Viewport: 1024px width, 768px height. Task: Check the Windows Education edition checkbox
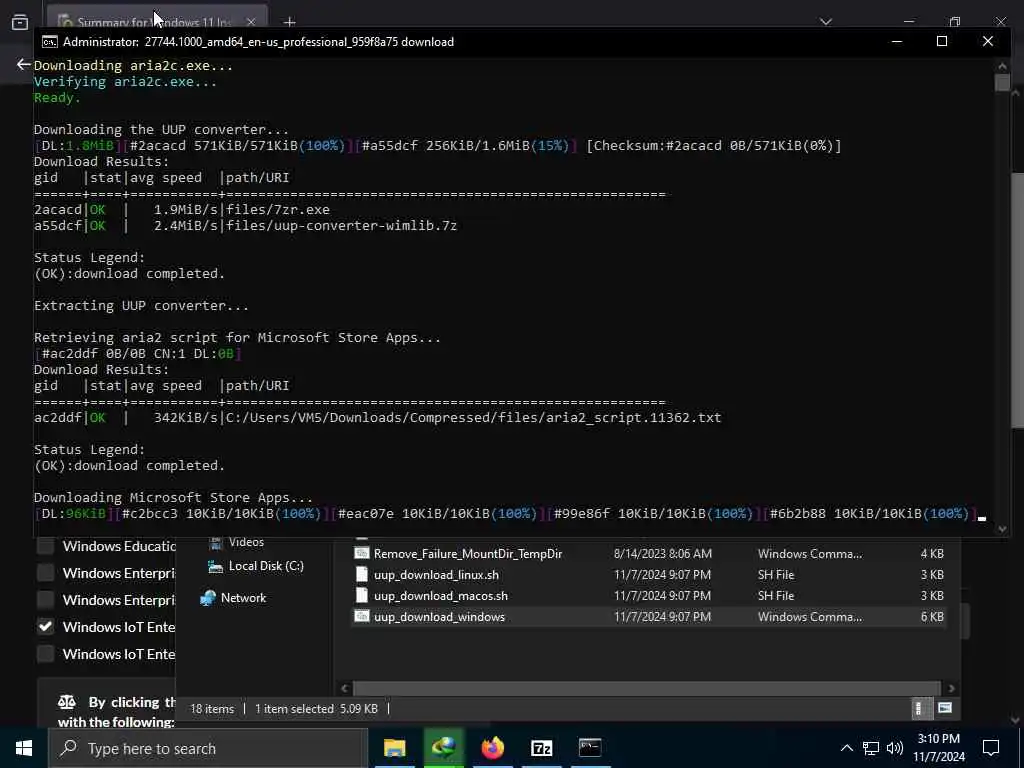(x=45, y=546)
